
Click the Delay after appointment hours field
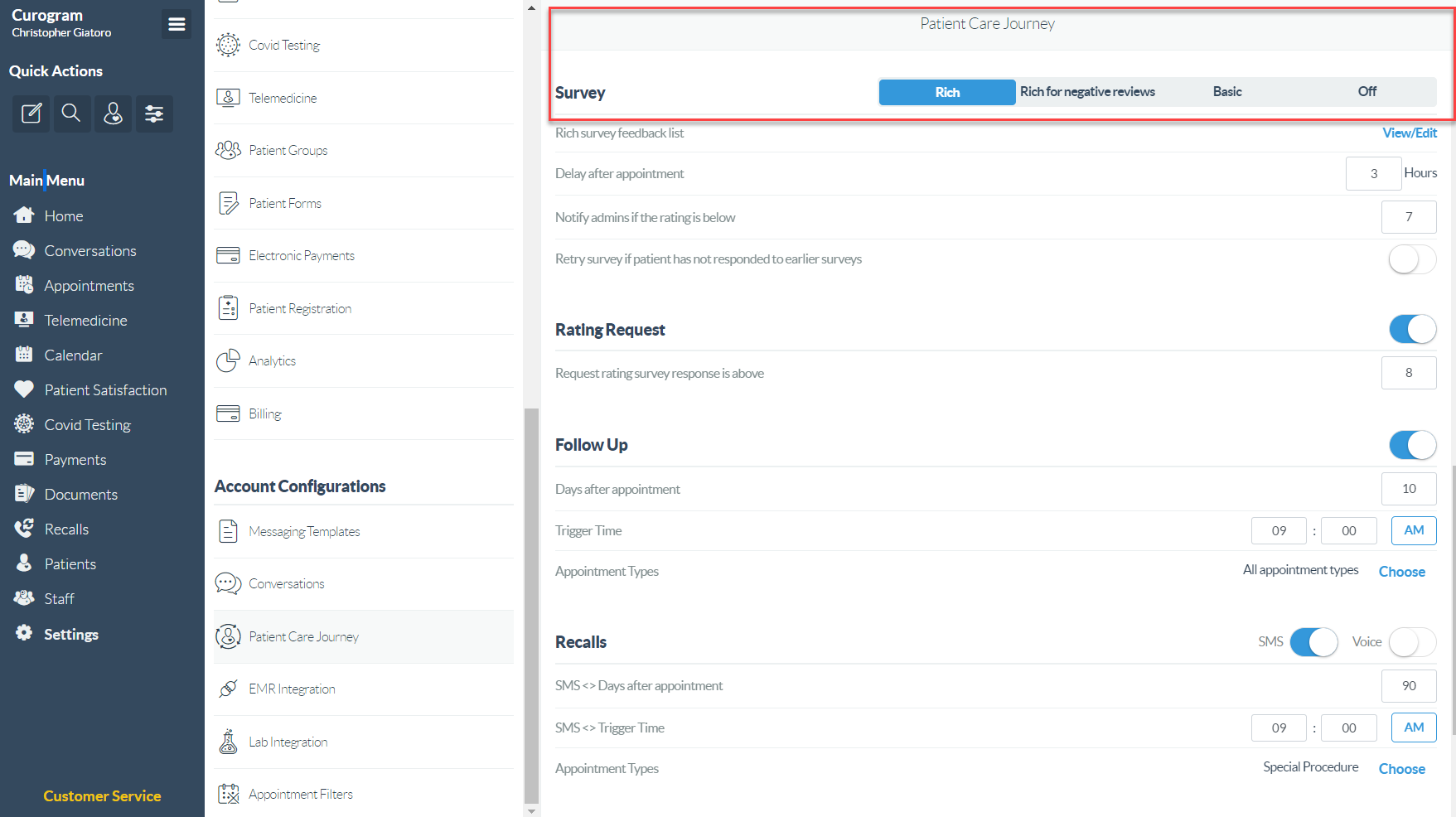click(1373, 174)
